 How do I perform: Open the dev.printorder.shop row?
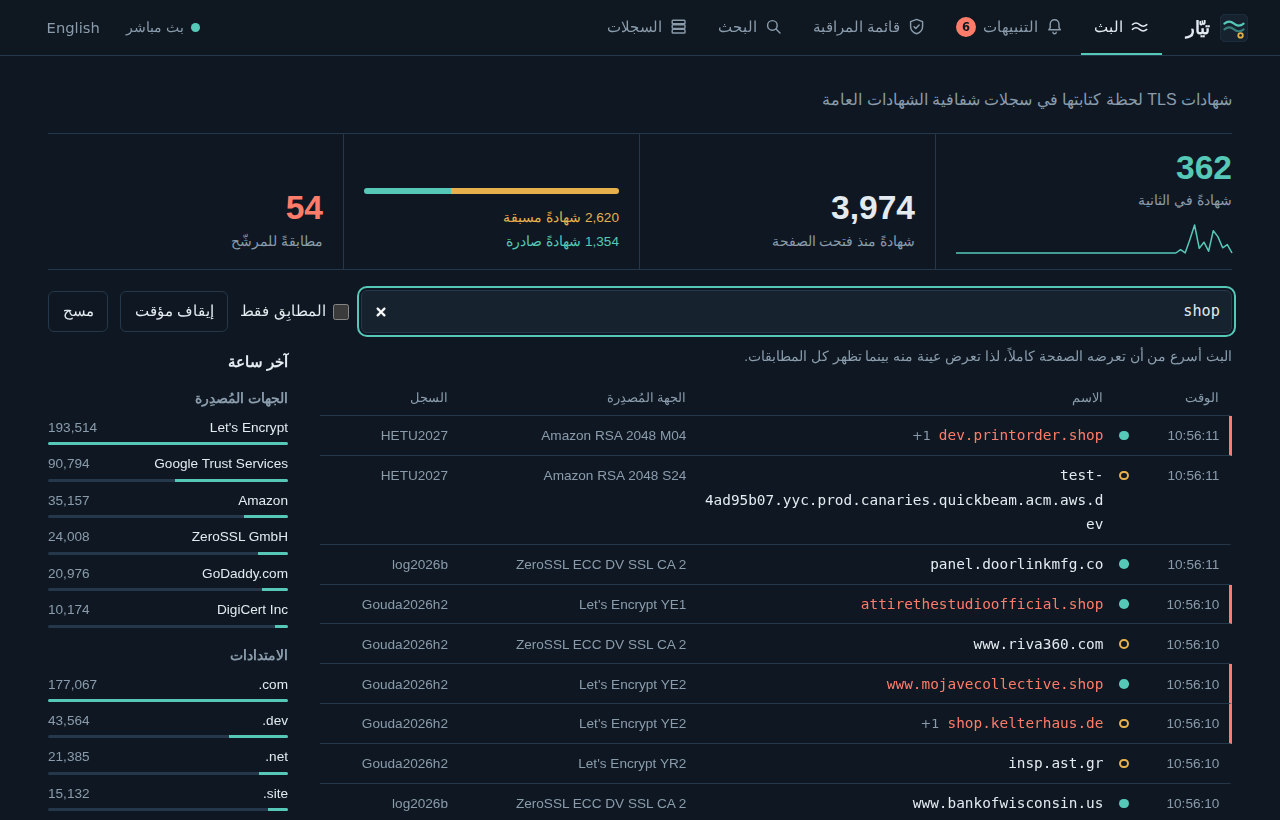[x=775, y=435]
